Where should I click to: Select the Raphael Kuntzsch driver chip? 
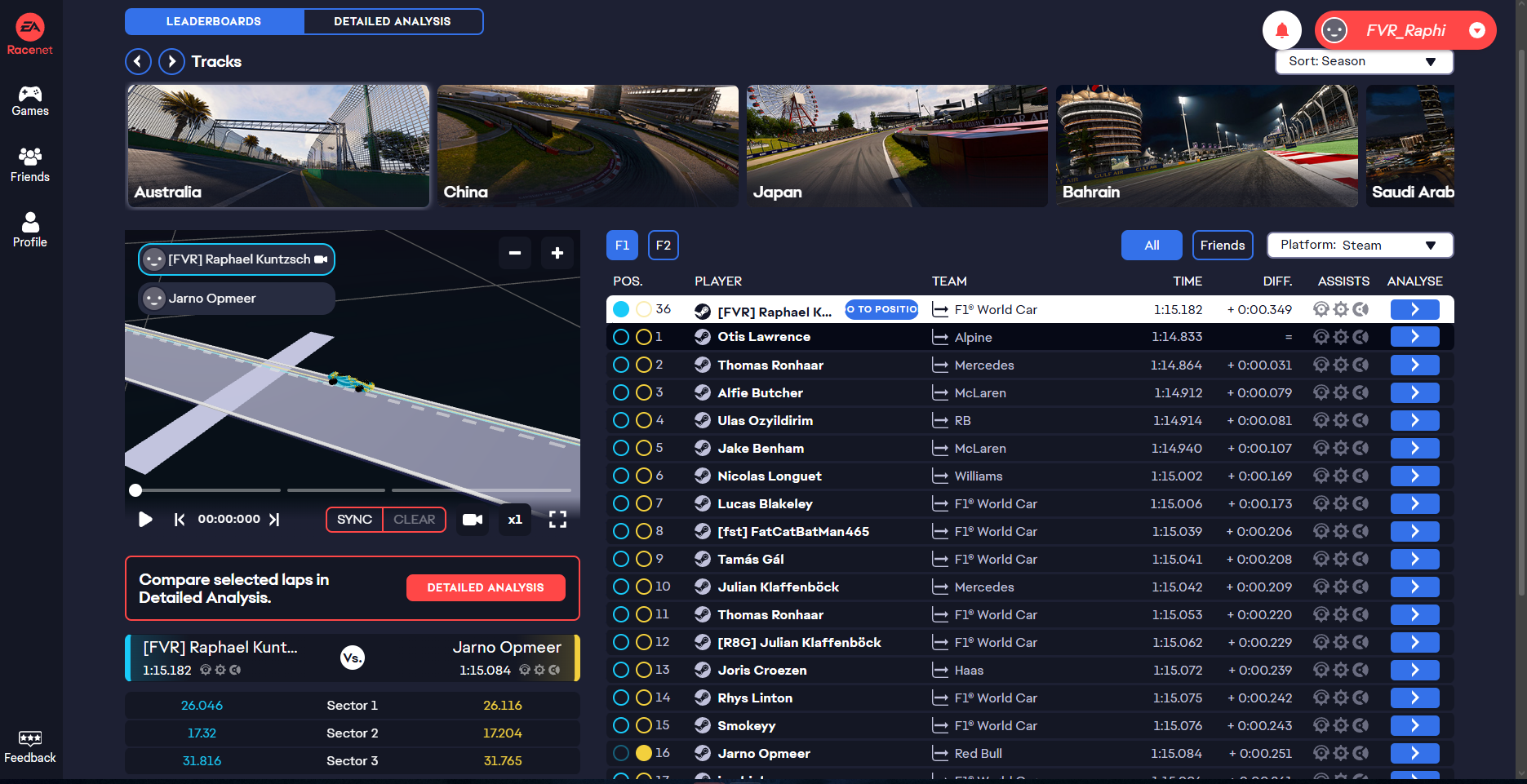pyautogui.click(x=237, y=259)
